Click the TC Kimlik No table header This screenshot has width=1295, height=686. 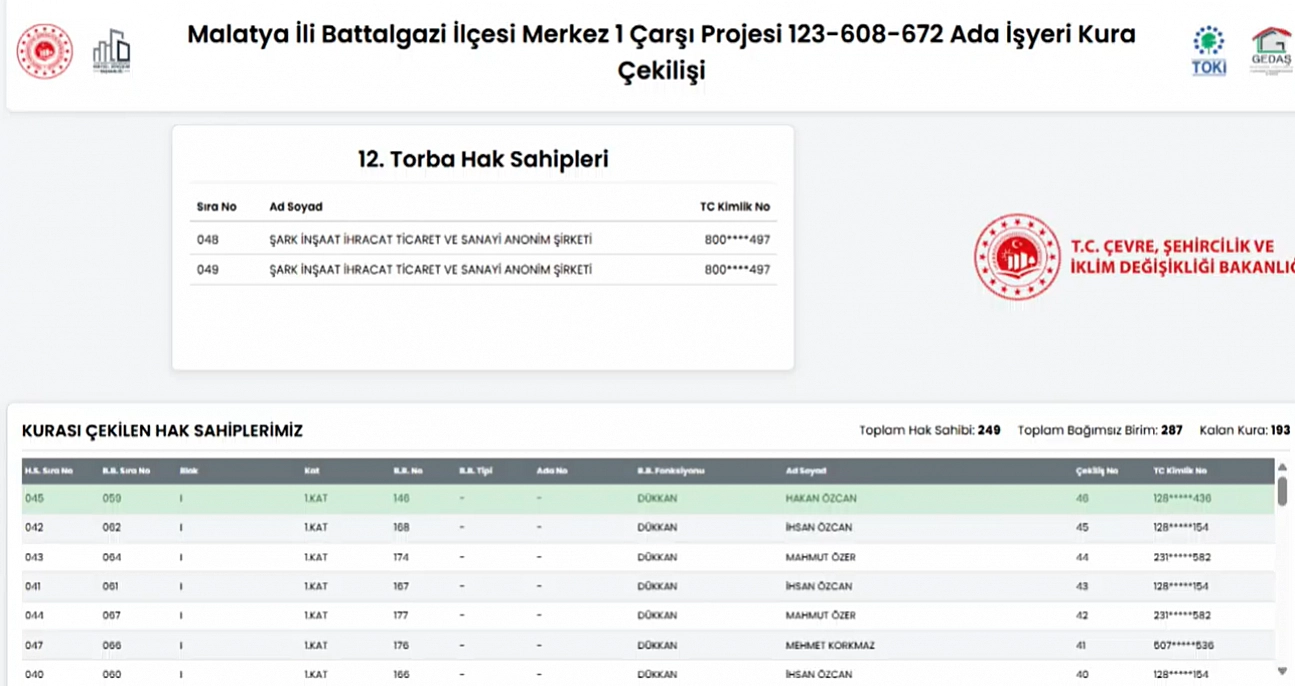click(x=1180, y=471)
